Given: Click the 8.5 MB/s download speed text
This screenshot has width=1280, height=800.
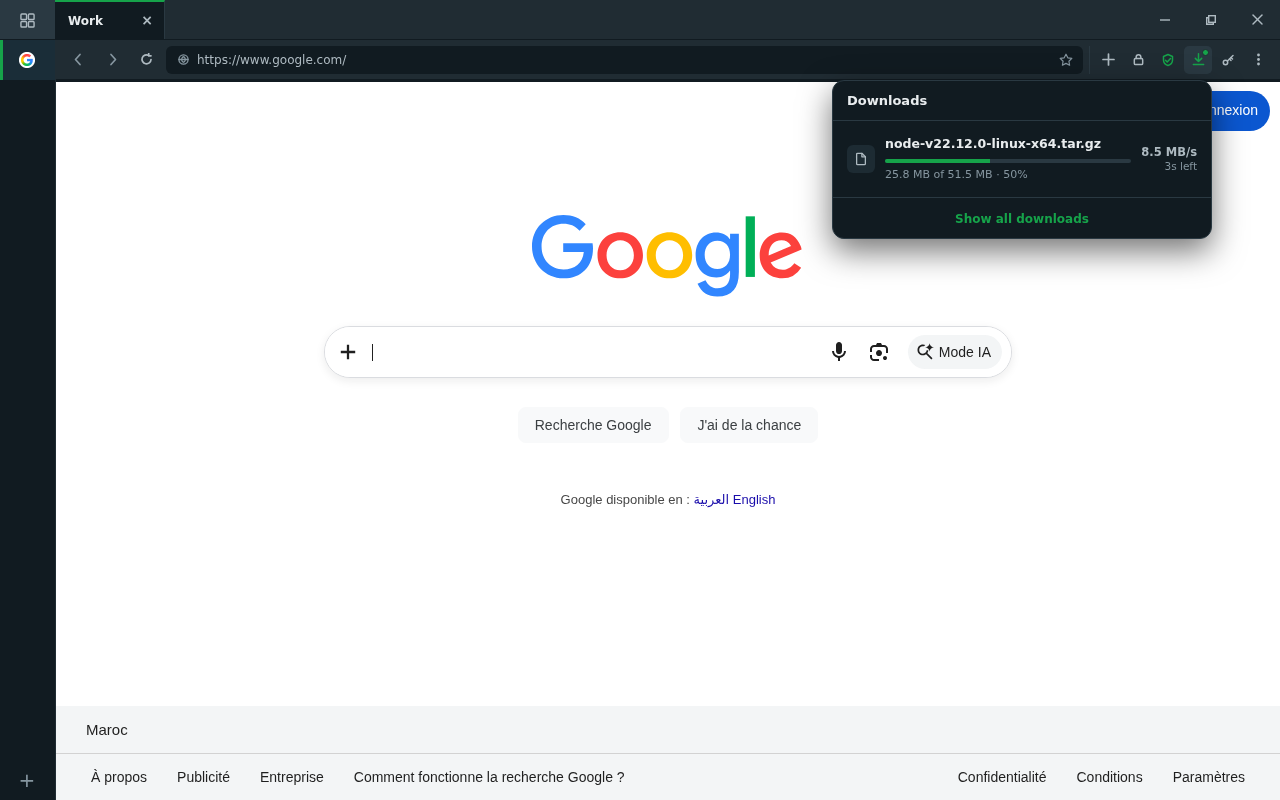Looking at the screenshot, I should (1169, 152).
